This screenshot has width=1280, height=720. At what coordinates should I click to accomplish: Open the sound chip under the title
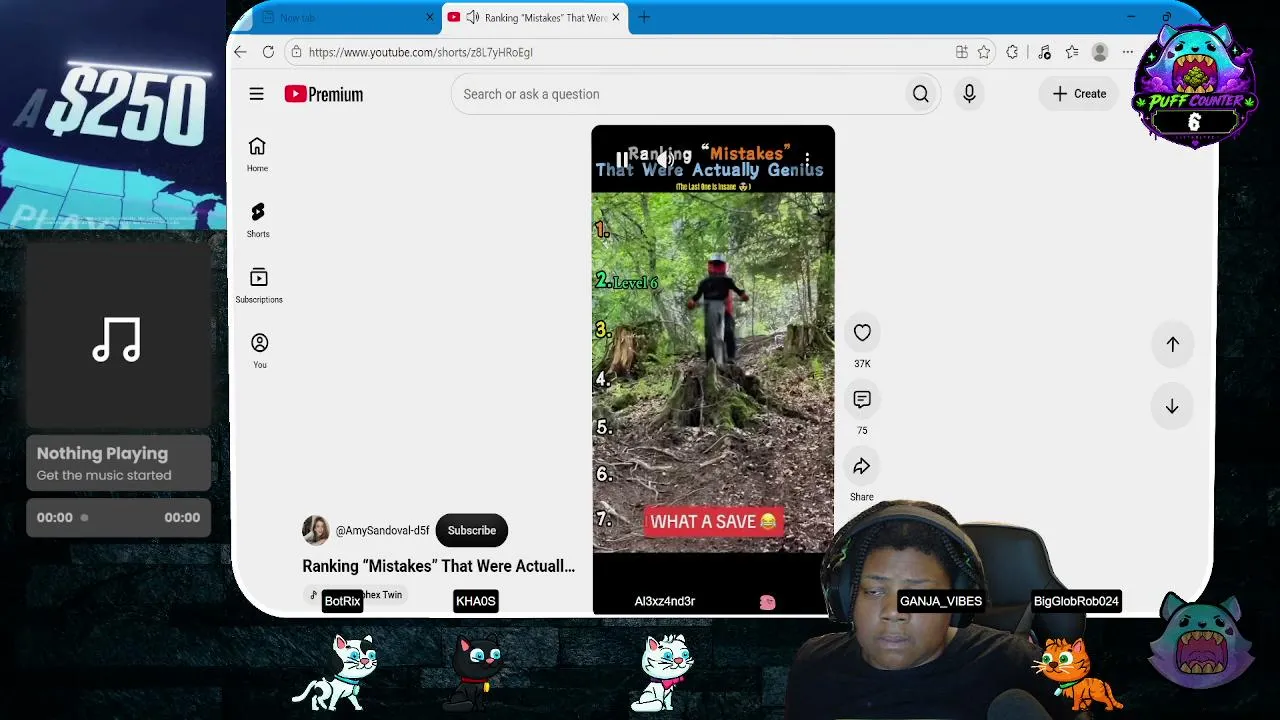point(357,595)
